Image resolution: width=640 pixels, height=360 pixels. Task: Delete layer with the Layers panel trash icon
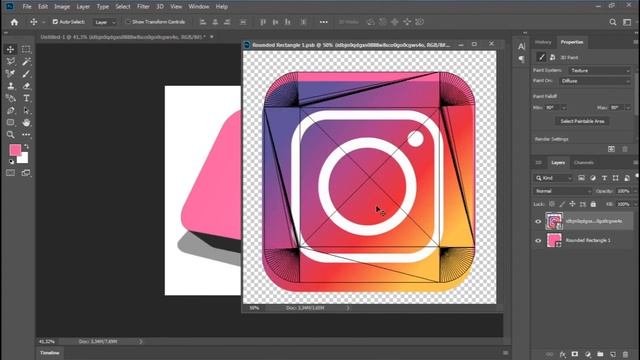click(625, 354)
